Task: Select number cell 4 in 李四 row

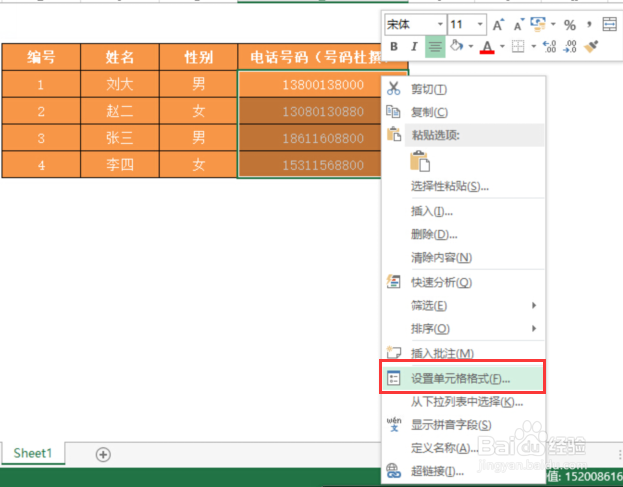Action: tap(41, 164)
